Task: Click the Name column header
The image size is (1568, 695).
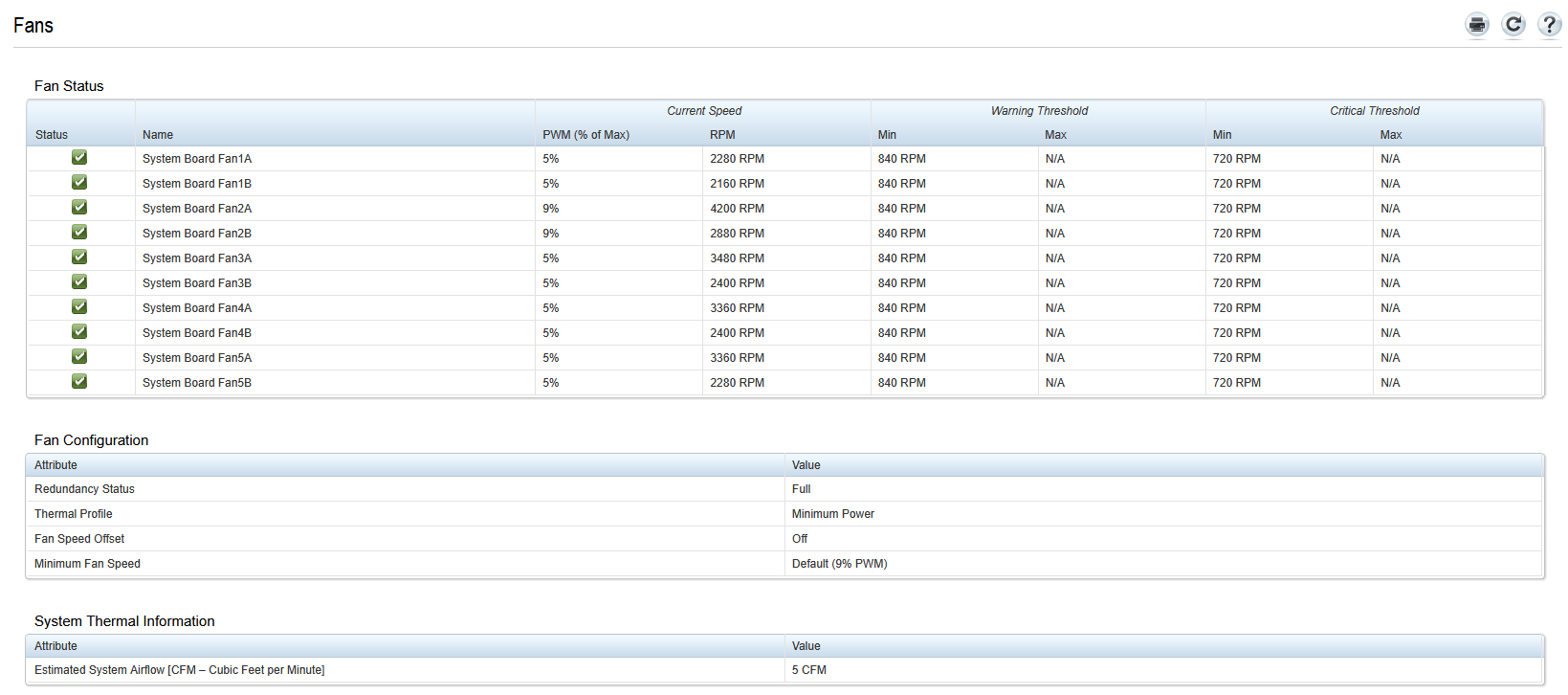Action: click(158, 135)
